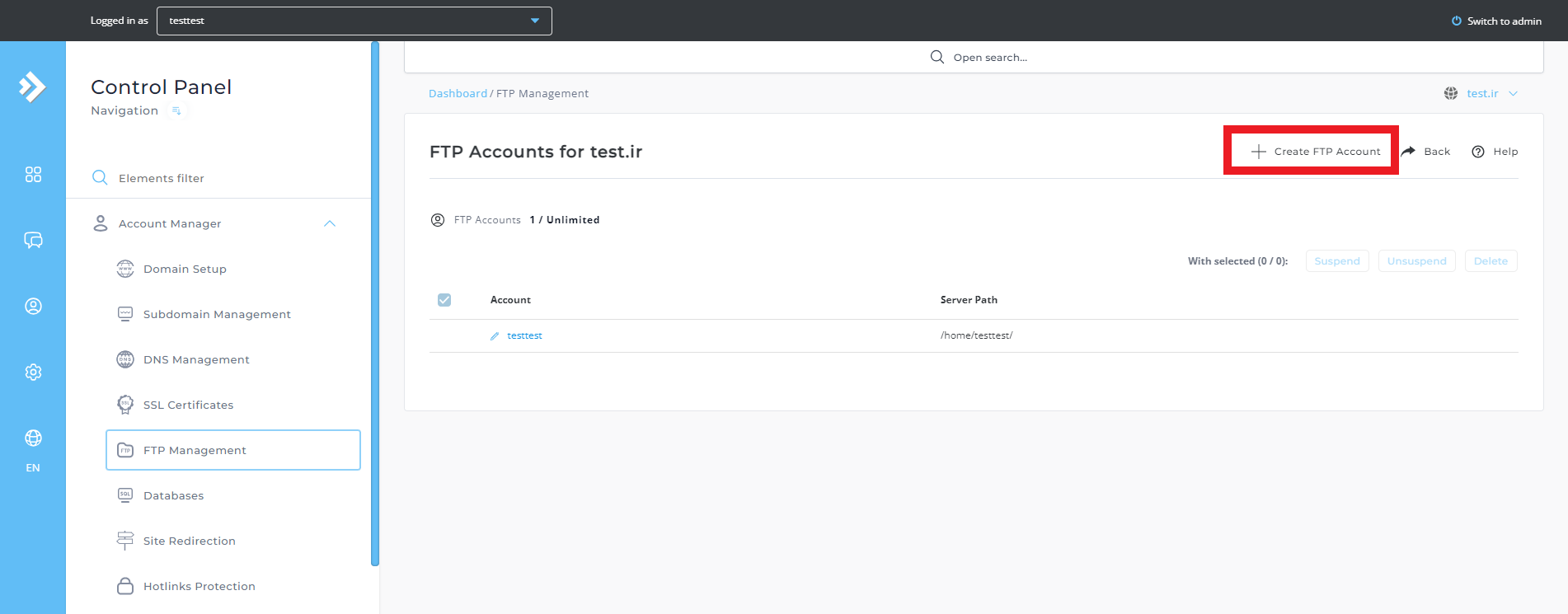Click the Help question mark icon
1568x614 pixels.
point(1478,152)
